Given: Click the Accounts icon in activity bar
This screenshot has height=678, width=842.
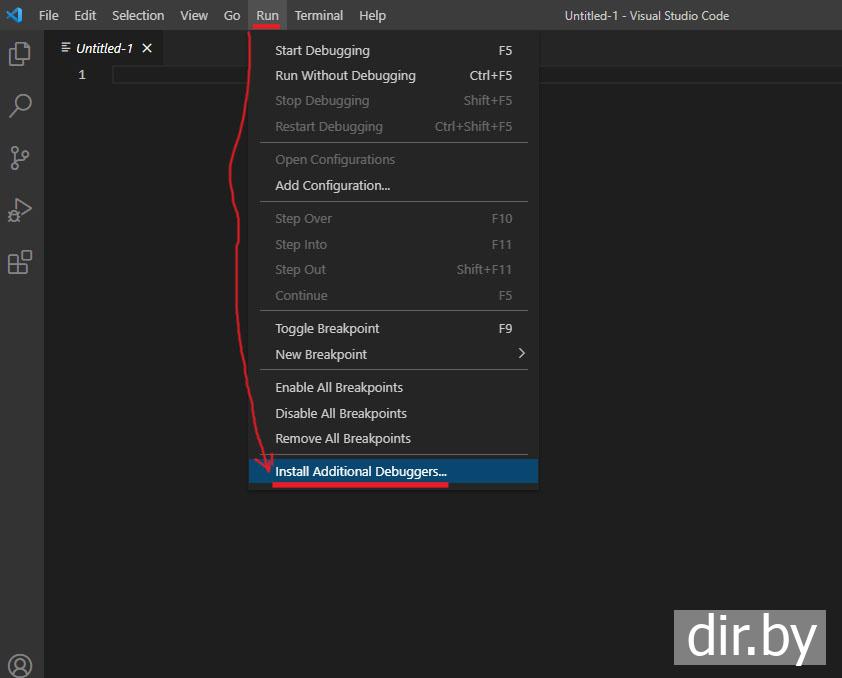Looking at the screenshot, I should (x=20, y=665).
